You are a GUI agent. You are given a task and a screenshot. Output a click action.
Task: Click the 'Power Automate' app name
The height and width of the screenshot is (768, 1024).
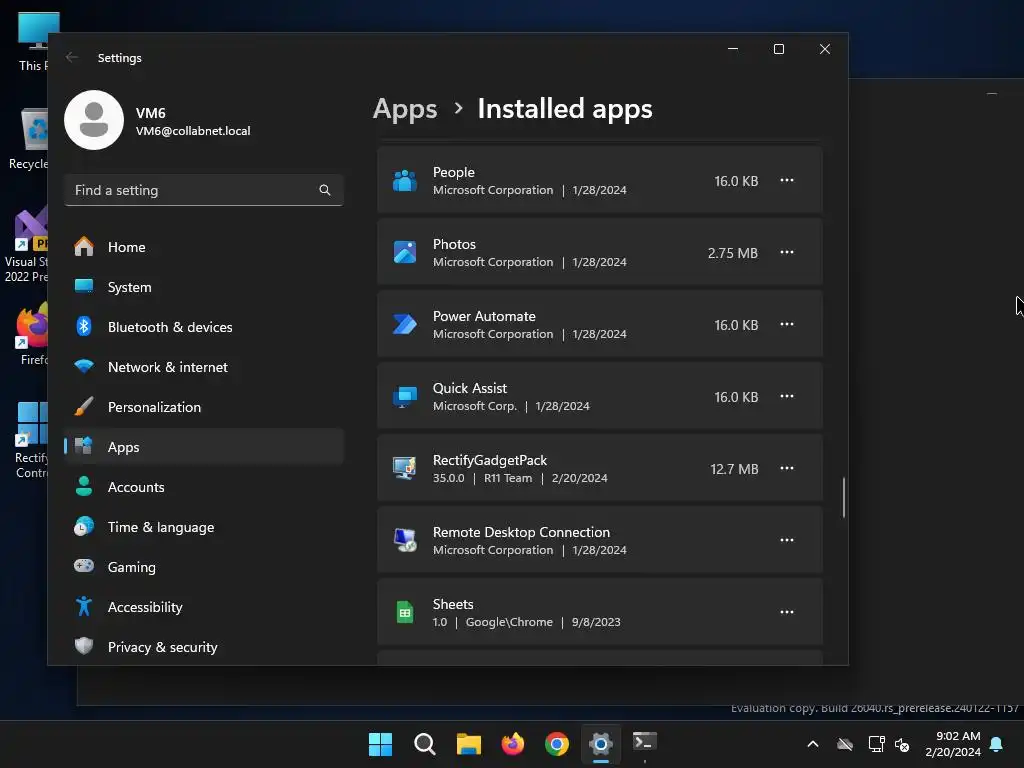[x=484, y=316]
